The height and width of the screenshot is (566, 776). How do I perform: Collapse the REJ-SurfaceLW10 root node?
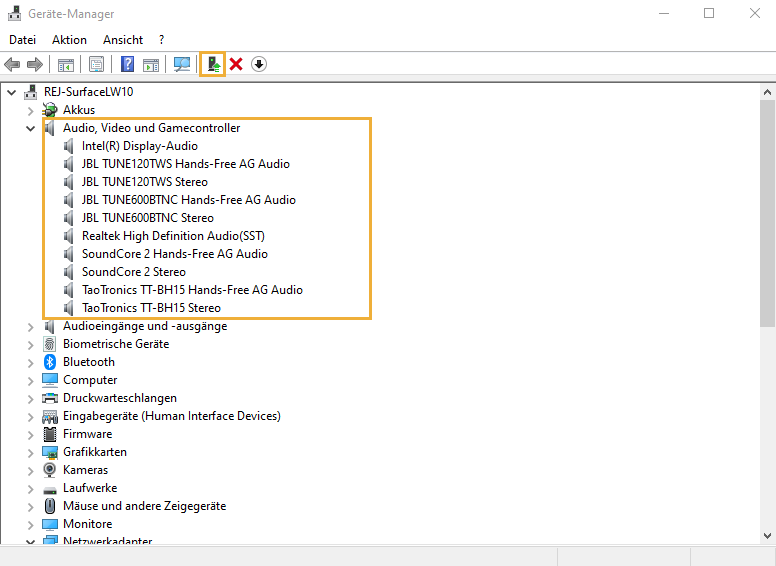(12, 92)
